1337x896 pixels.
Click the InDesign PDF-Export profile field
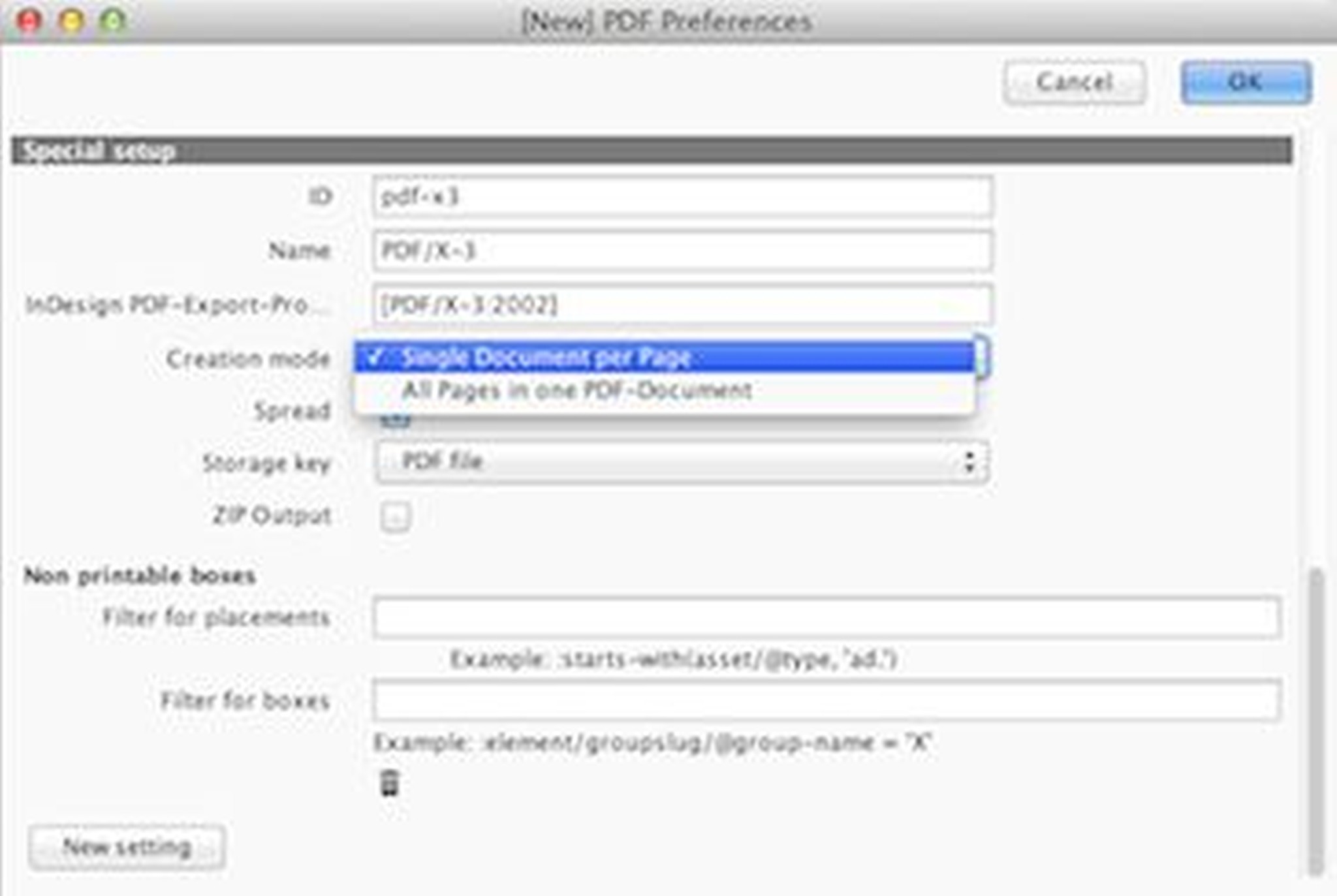[682, 305]
